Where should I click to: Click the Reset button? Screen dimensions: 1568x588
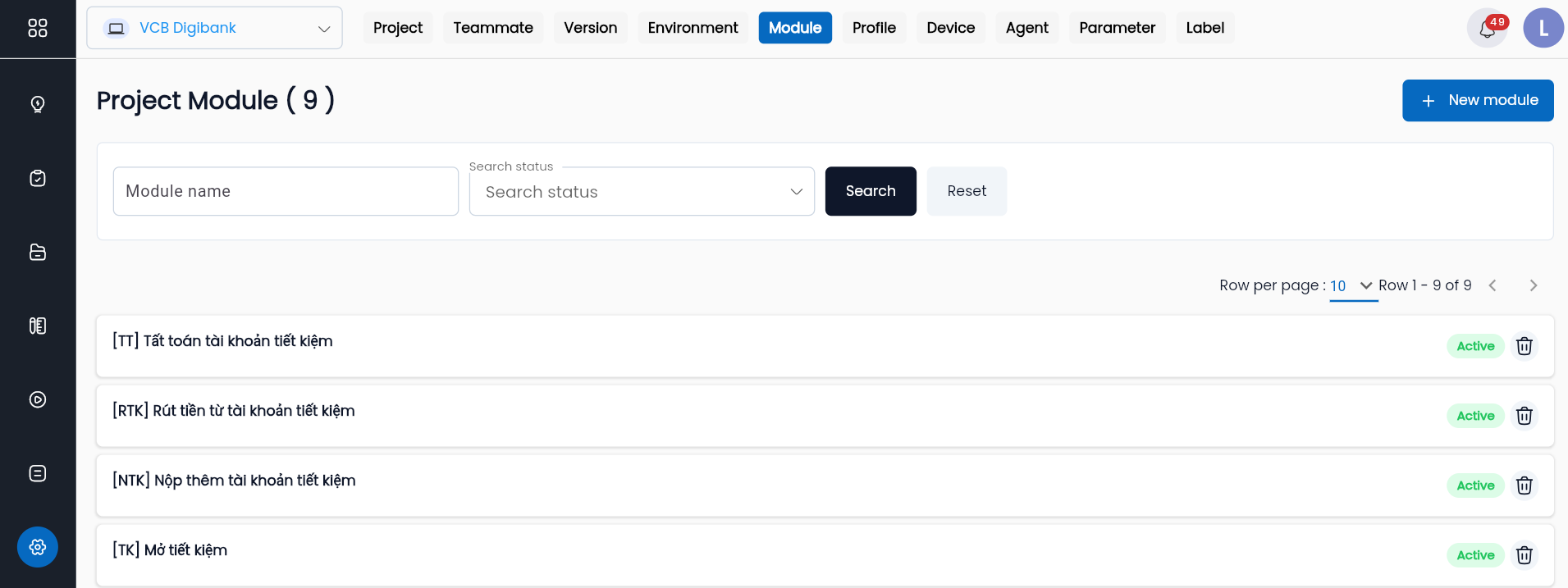967,191
